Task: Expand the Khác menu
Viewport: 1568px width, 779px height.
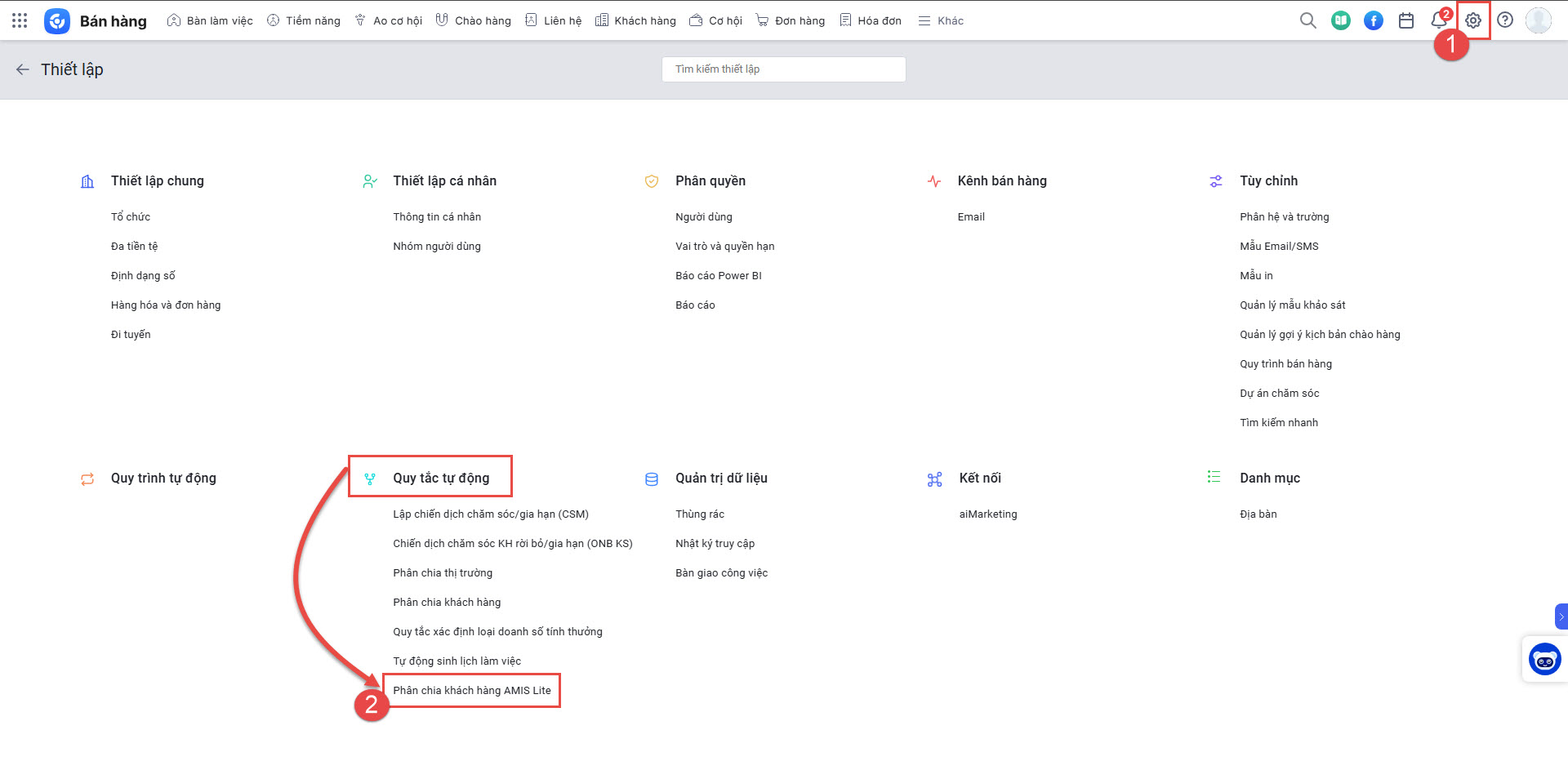Action: click(941, 20)
